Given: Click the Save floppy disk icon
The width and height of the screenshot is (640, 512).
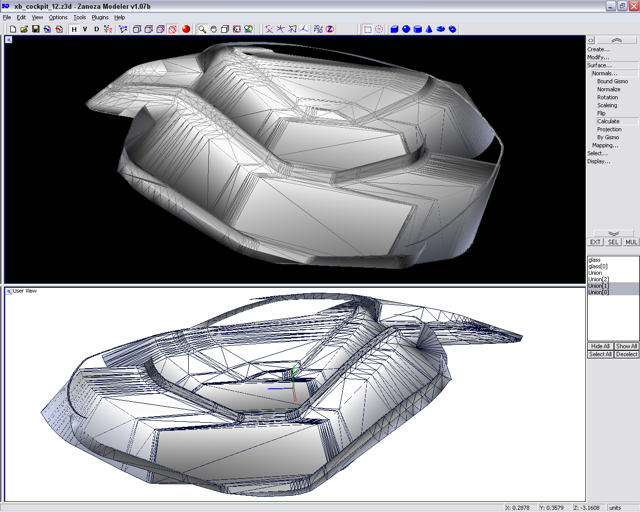Looking at the screenshot, I should point(36,29).
